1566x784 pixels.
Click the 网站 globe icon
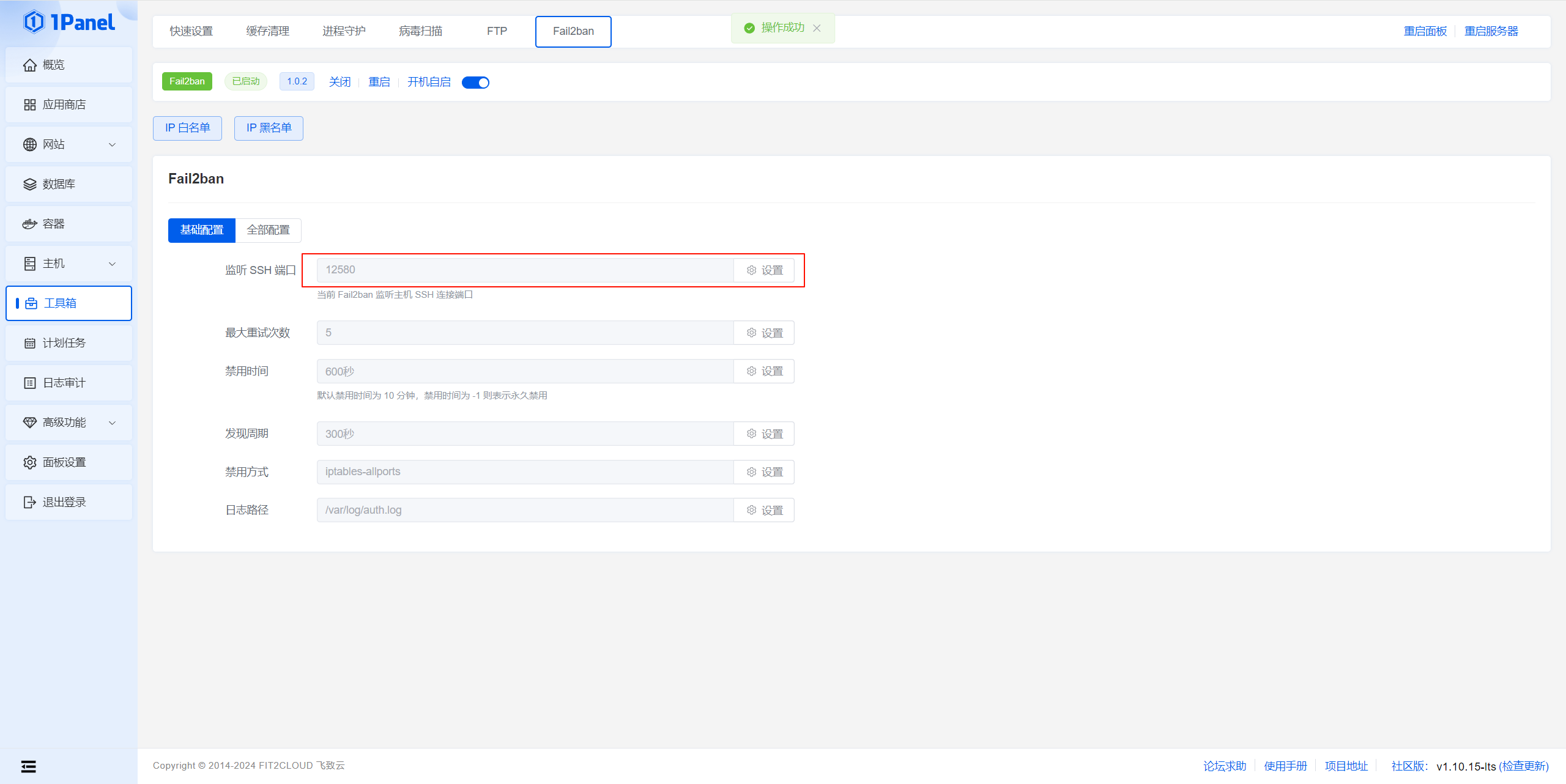pos(29,144)
